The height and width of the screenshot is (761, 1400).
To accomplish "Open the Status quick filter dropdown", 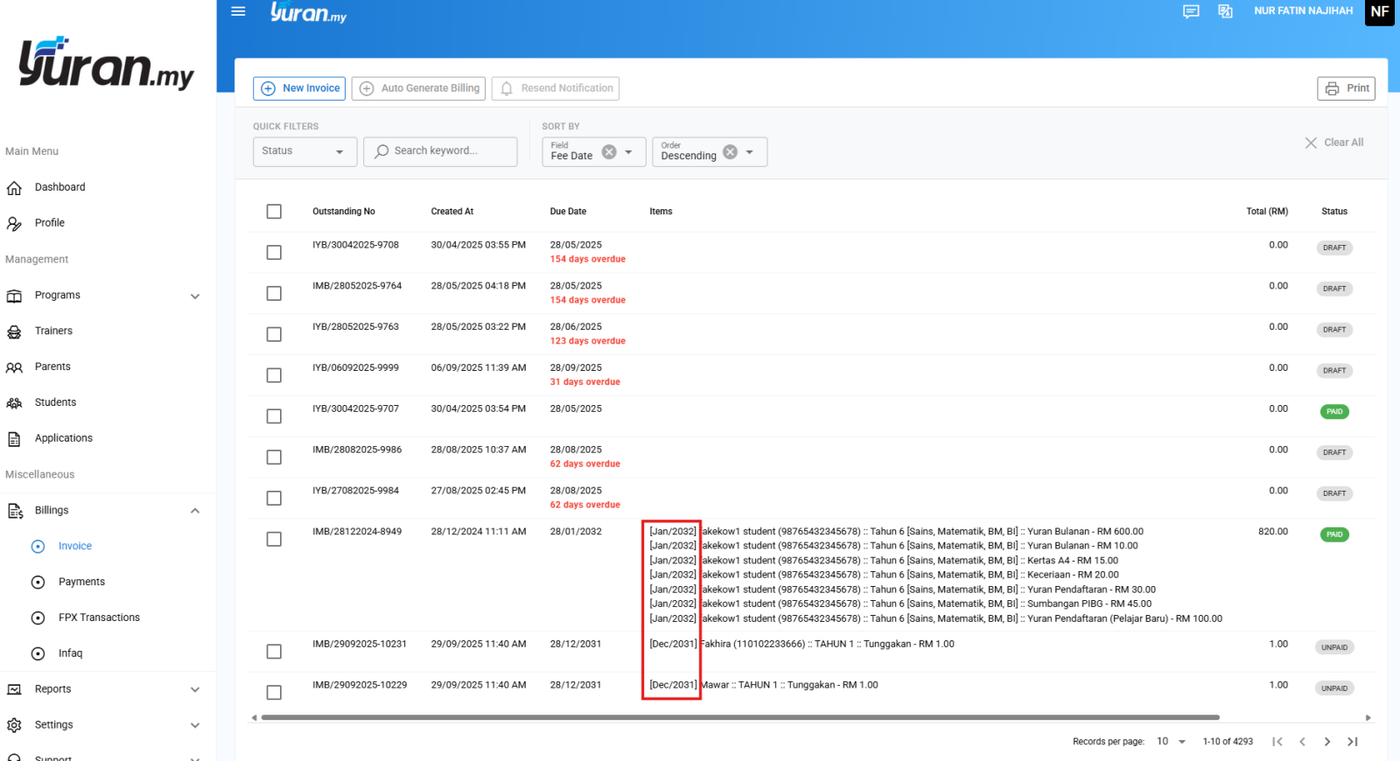I will pos(304,151).
